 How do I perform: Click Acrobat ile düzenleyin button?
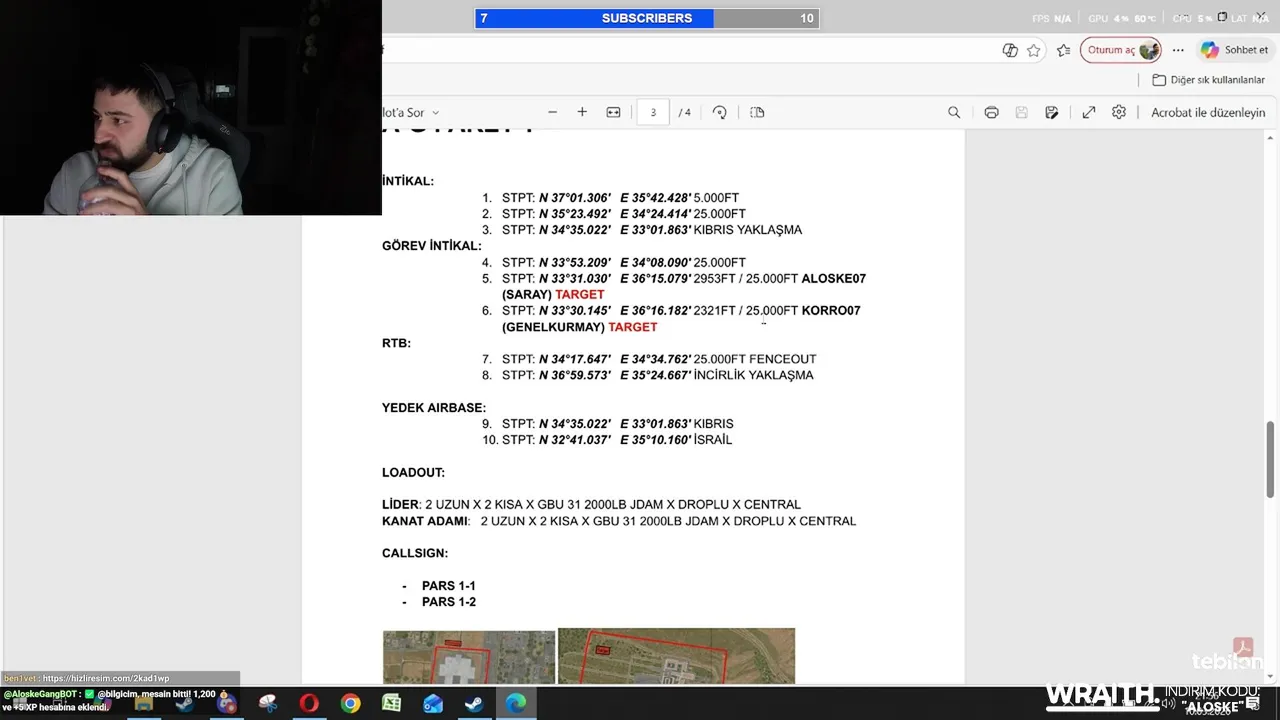(x=1208, y=112)
